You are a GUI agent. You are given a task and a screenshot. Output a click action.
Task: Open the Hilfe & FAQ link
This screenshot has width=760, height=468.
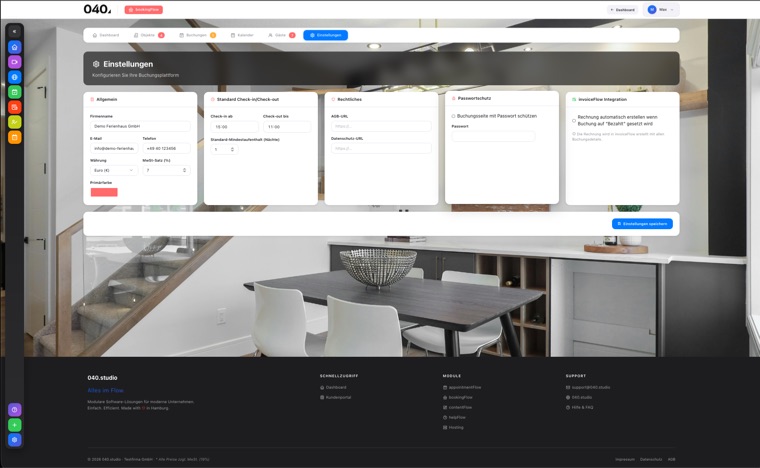click(579, 407)
